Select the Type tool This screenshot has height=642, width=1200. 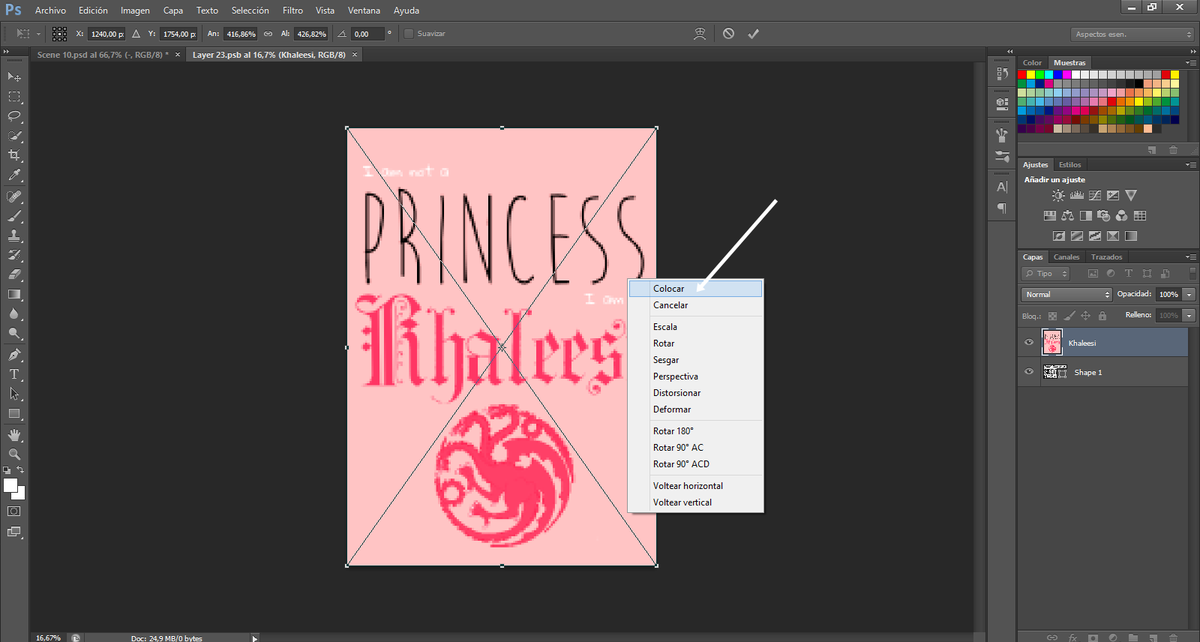14,375
